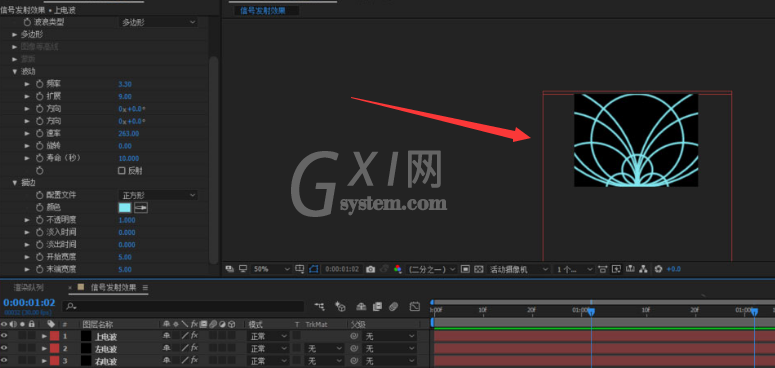Screen dimensions: 775x368
Task: Toggle quality switch on layer 左电波
Action: (x=185, y=348)
